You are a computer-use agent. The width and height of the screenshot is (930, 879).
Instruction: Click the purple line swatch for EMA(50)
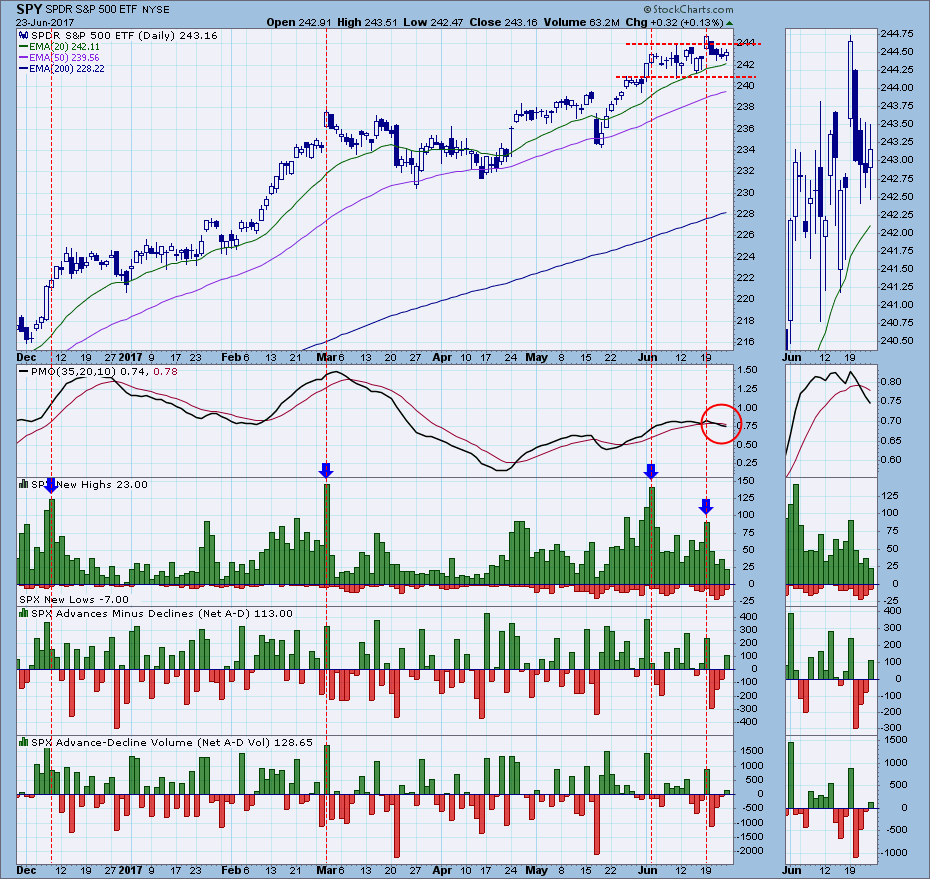(24, 58)
